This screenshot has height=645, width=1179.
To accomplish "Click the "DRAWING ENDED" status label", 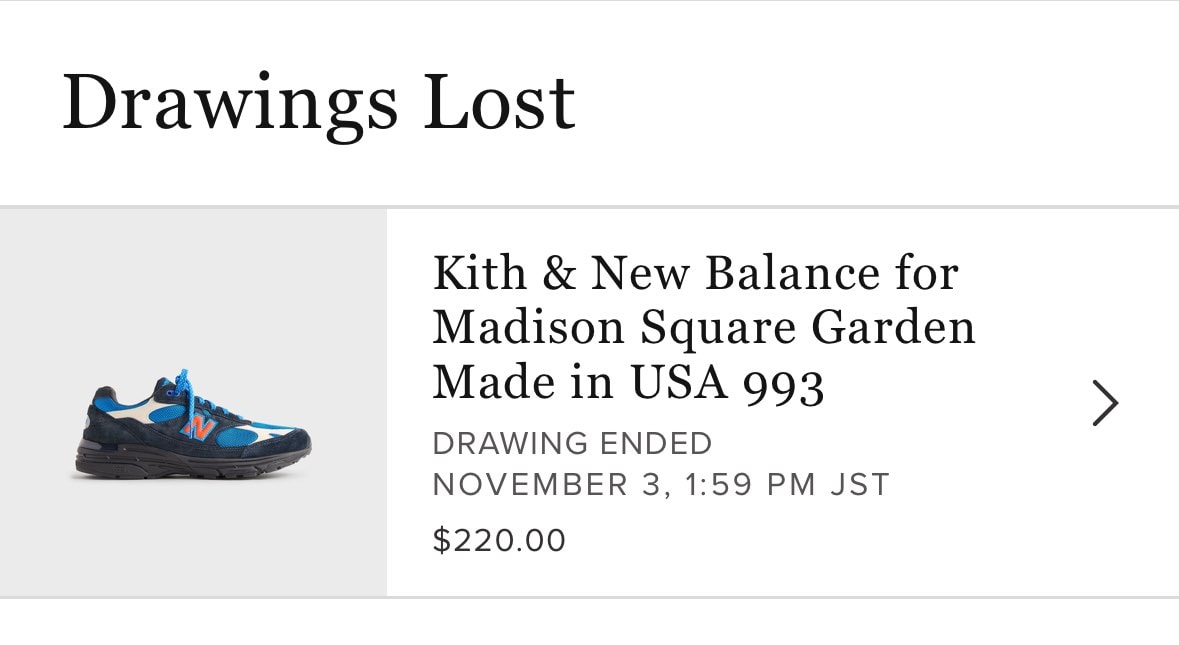I will click(572, 443).
